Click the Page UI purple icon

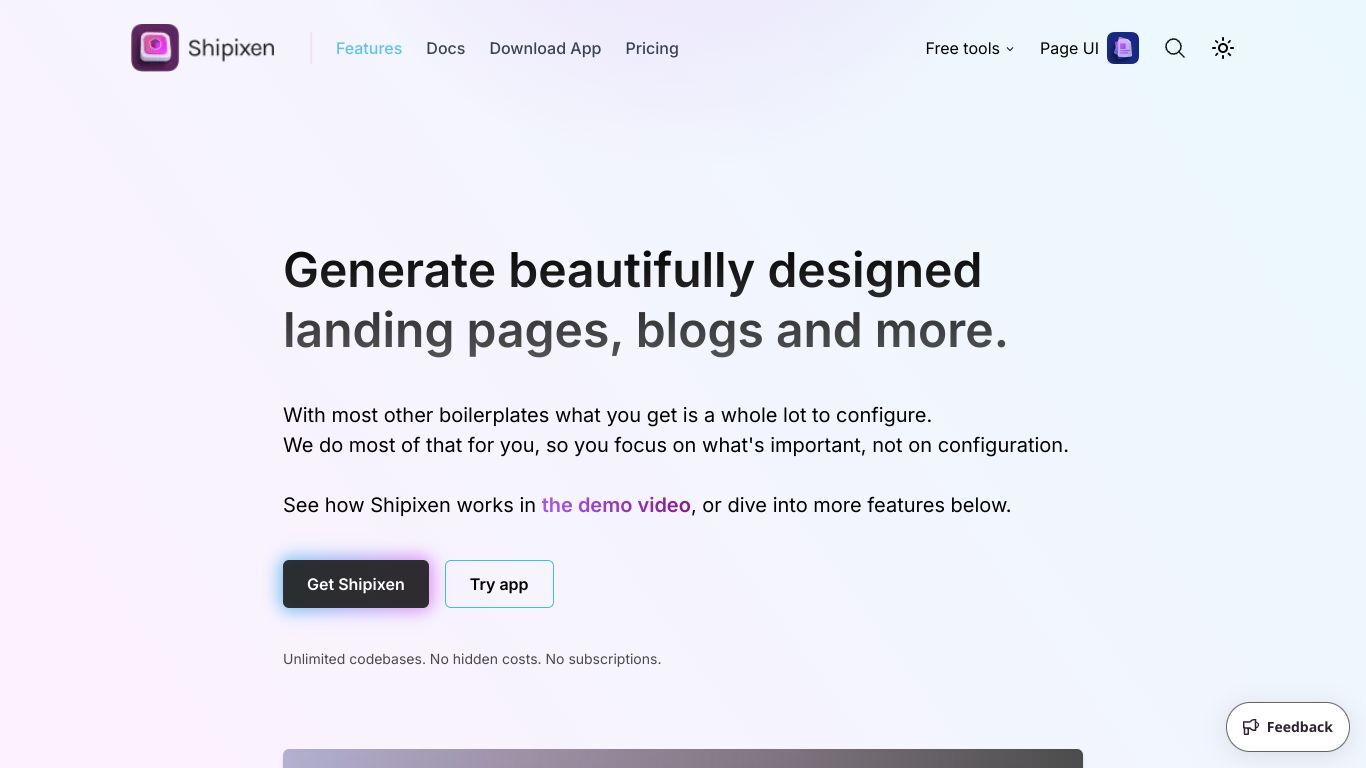[x=1123, y=48]
